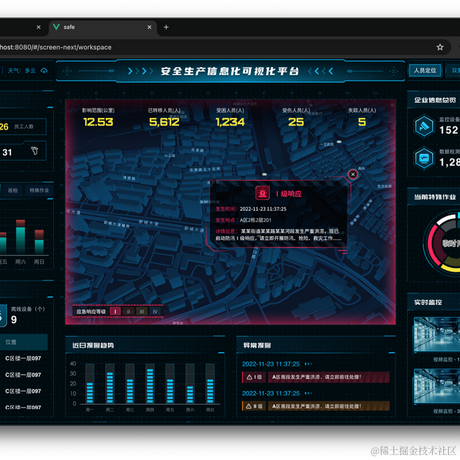Click warning triangle on red Ⅰ级 alert
Viewport: 460px width, 460px height.
(249, 377)
